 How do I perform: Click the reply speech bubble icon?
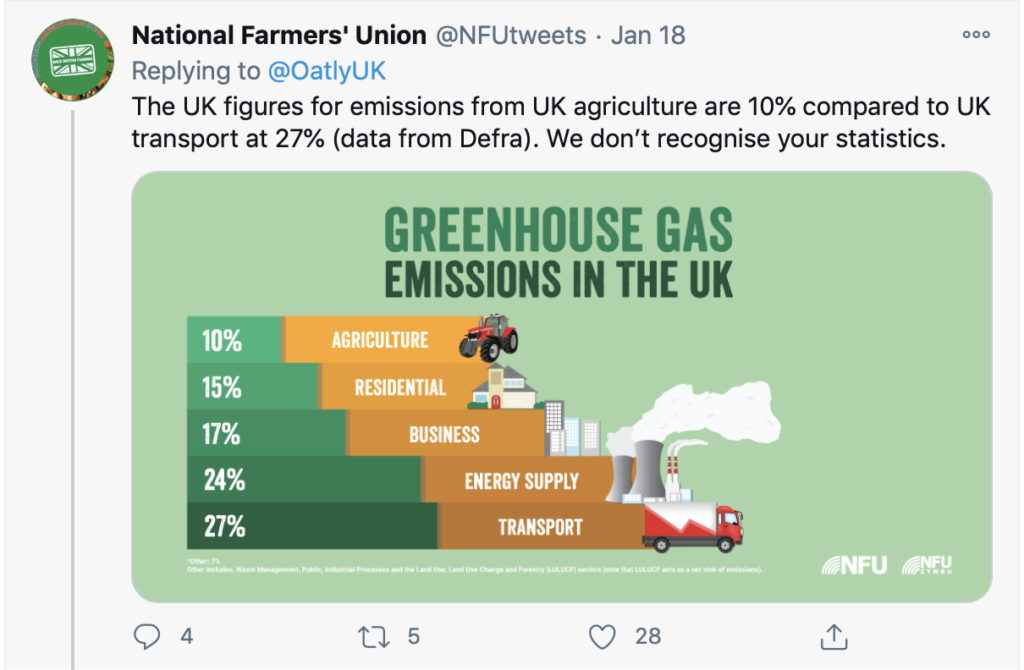coord(147,636)
